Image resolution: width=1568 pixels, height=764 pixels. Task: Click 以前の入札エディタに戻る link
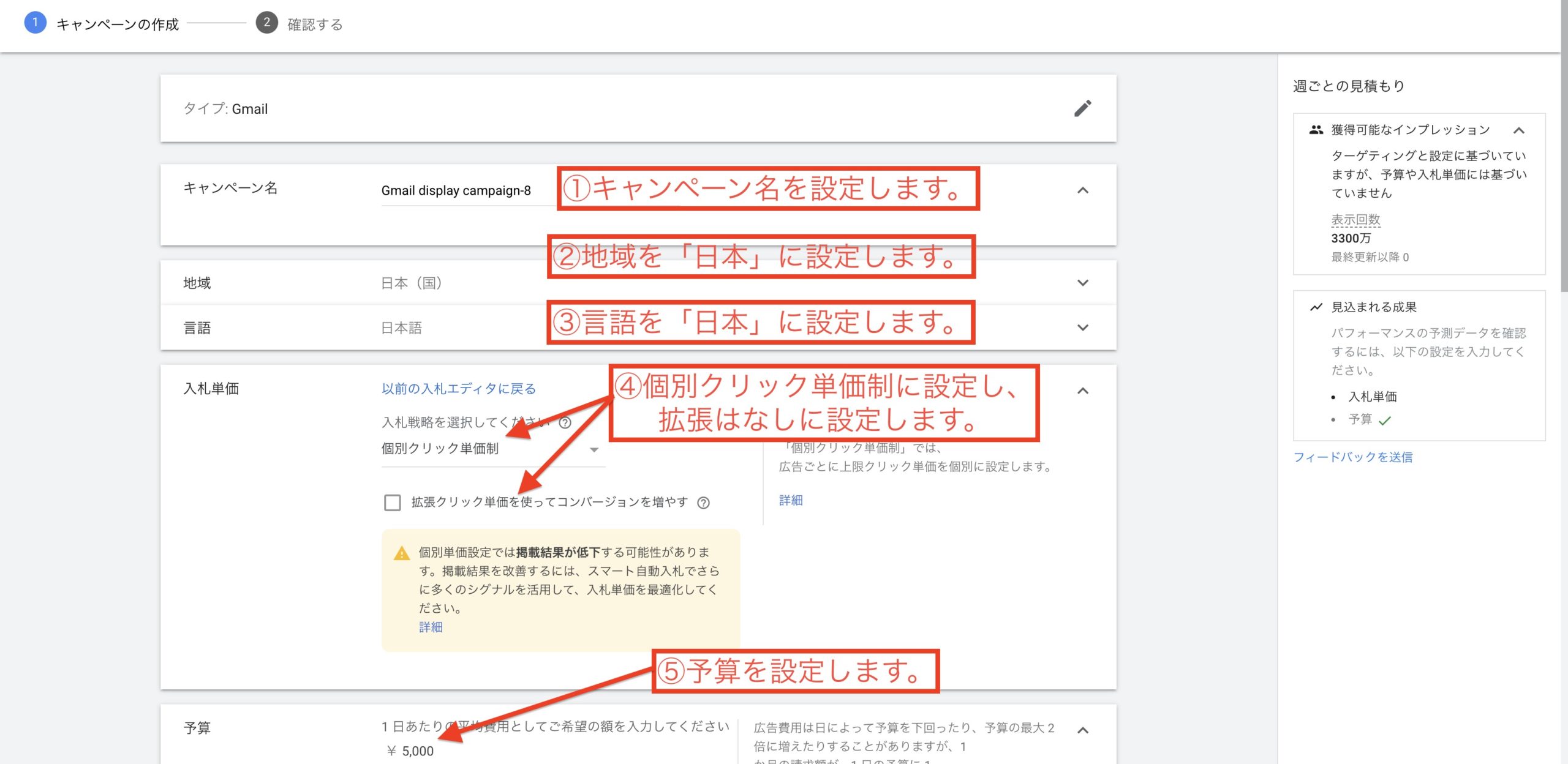[458, 389]
